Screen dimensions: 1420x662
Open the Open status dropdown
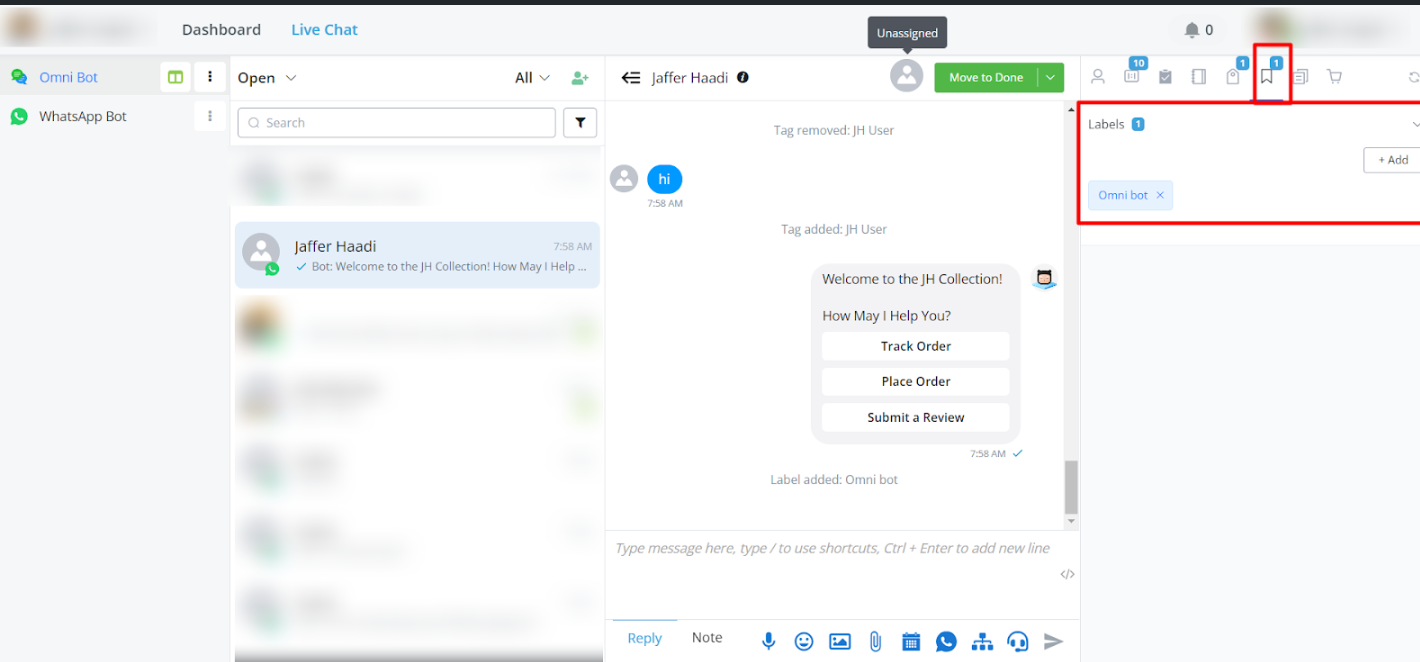click(267, 78)
